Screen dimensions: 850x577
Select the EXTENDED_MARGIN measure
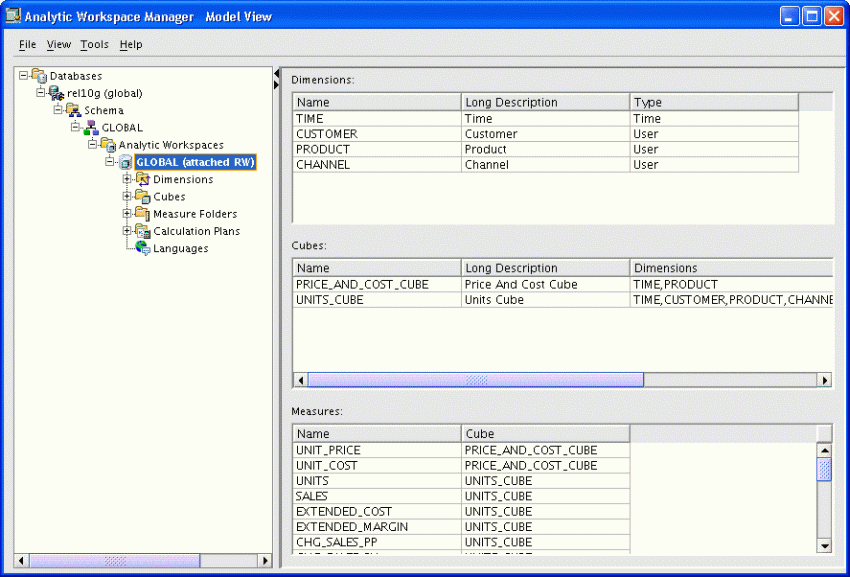tap(461, 527)
